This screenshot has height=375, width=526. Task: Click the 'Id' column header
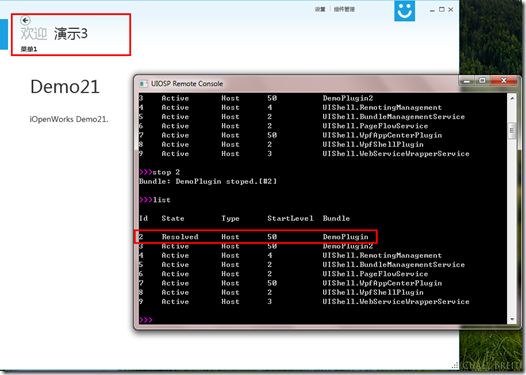pos(143,218)
